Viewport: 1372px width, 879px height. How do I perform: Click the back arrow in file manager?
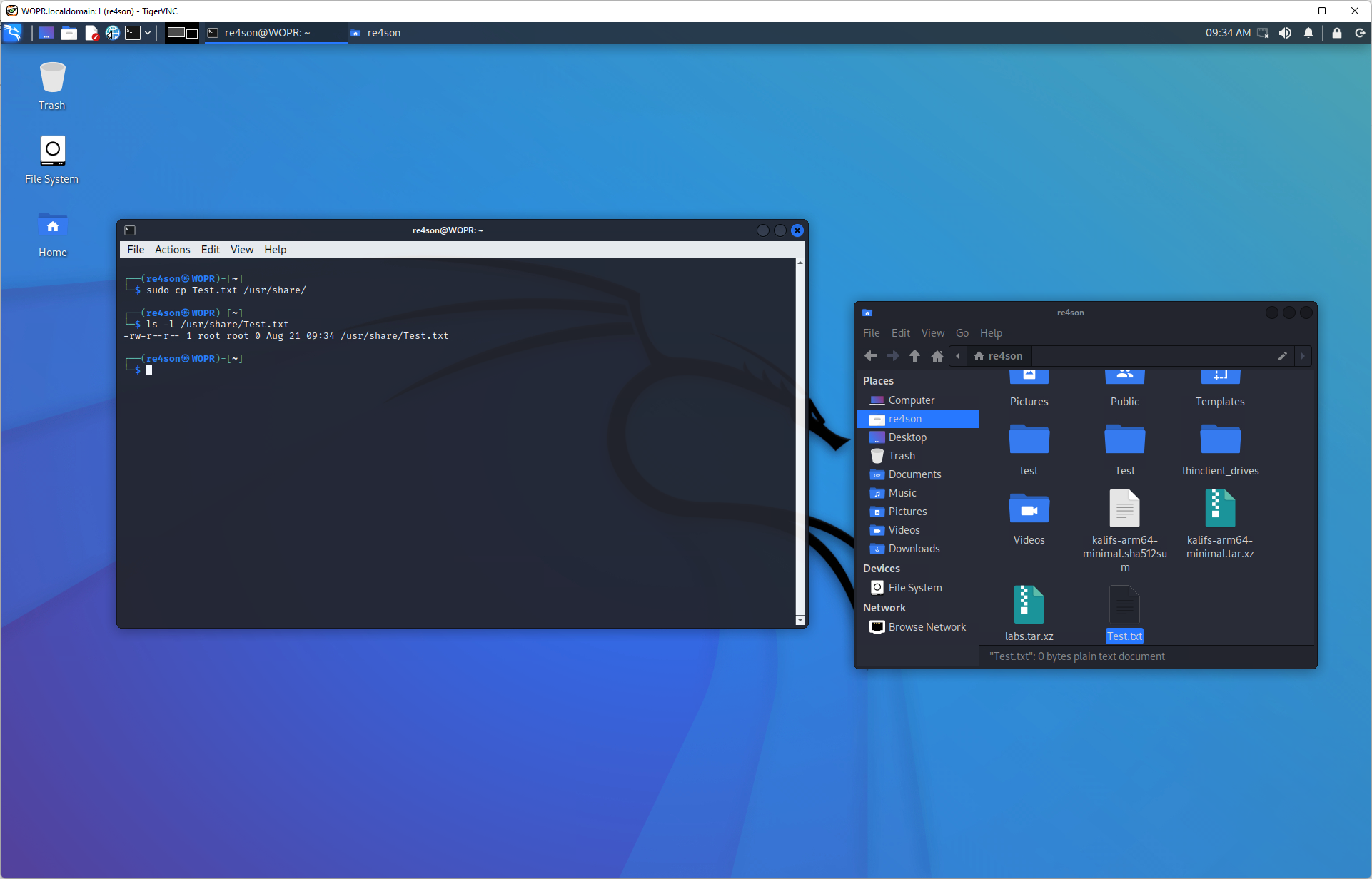pyautogui.click(x=870, y=356)
